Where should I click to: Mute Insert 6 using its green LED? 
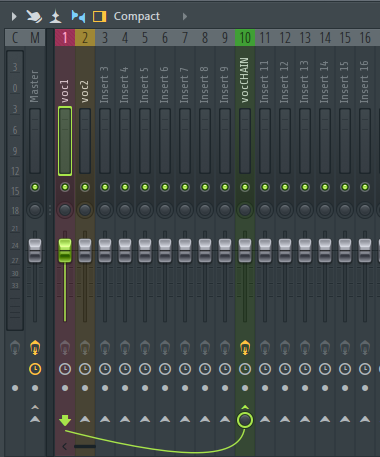click(x=165, y=187)
